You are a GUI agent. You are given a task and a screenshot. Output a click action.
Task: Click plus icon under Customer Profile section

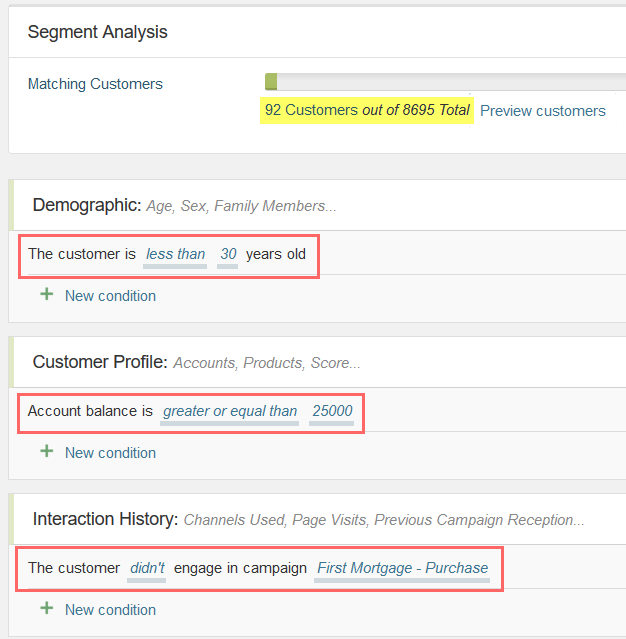47,451
